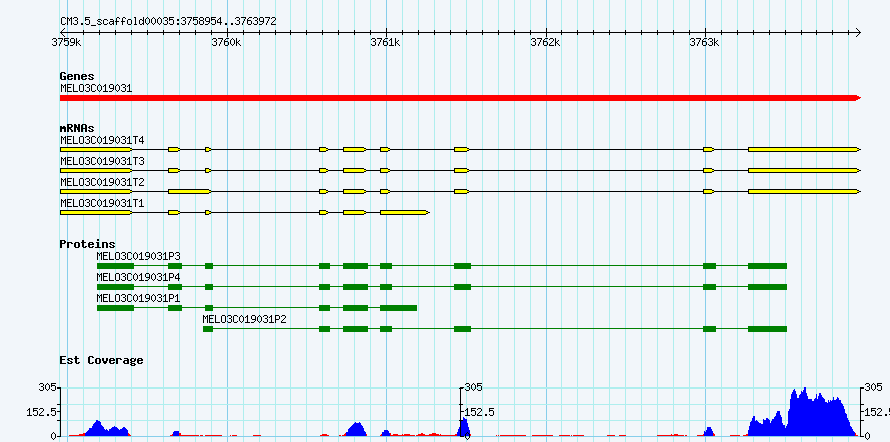The height and width of the screenshot is (442, 890).
Task: Click the 3762k ruler label
Action: 545,43
